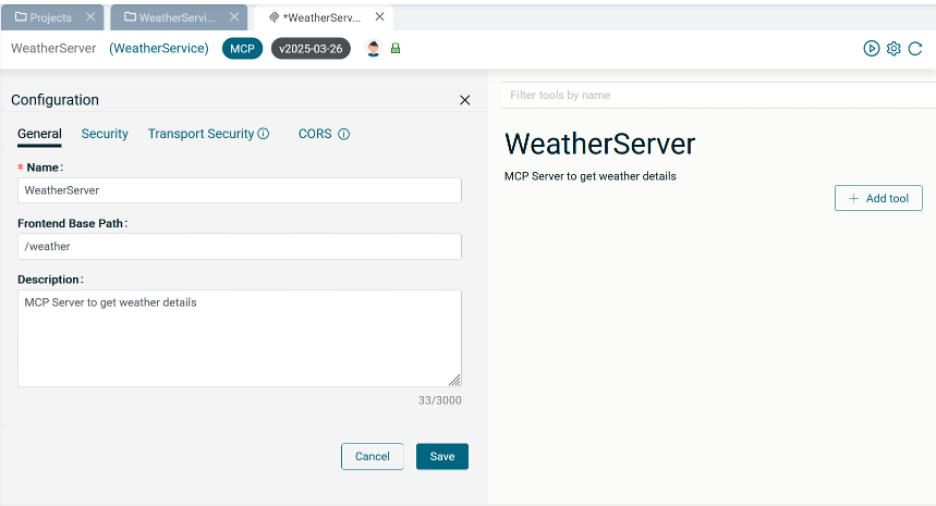Open the Security configuration tab
Image resolution: width=936 pixels, height=506 pixels.
pos(105,134)
